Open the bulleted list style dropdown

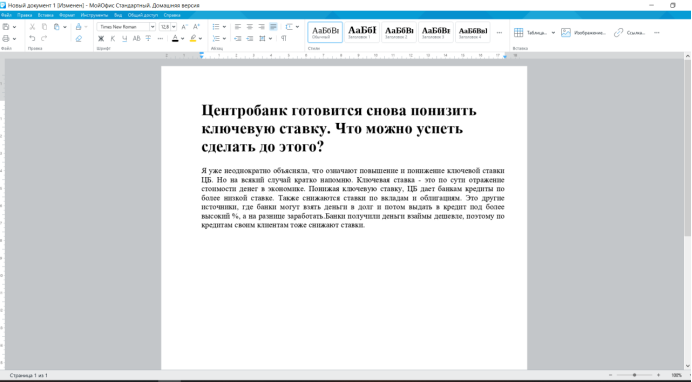pos(224,27)
